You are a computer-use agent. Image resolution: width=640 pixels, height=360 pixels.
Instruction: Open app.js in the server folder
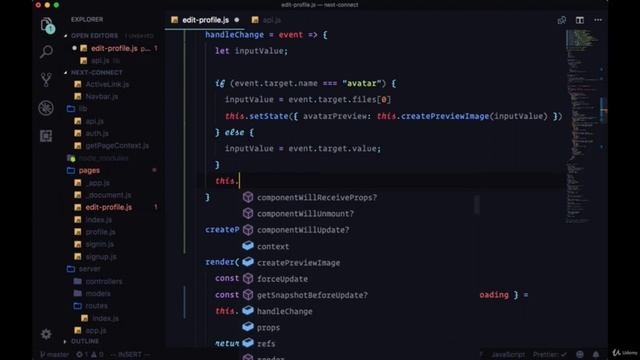[96, 330]
